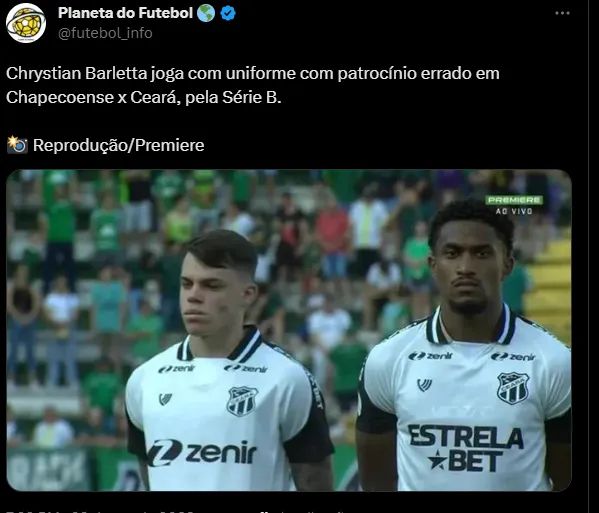Click the PREMIERE logo in the image
The width and height of the screenshot is (599, 513).
tap(514, 200)
